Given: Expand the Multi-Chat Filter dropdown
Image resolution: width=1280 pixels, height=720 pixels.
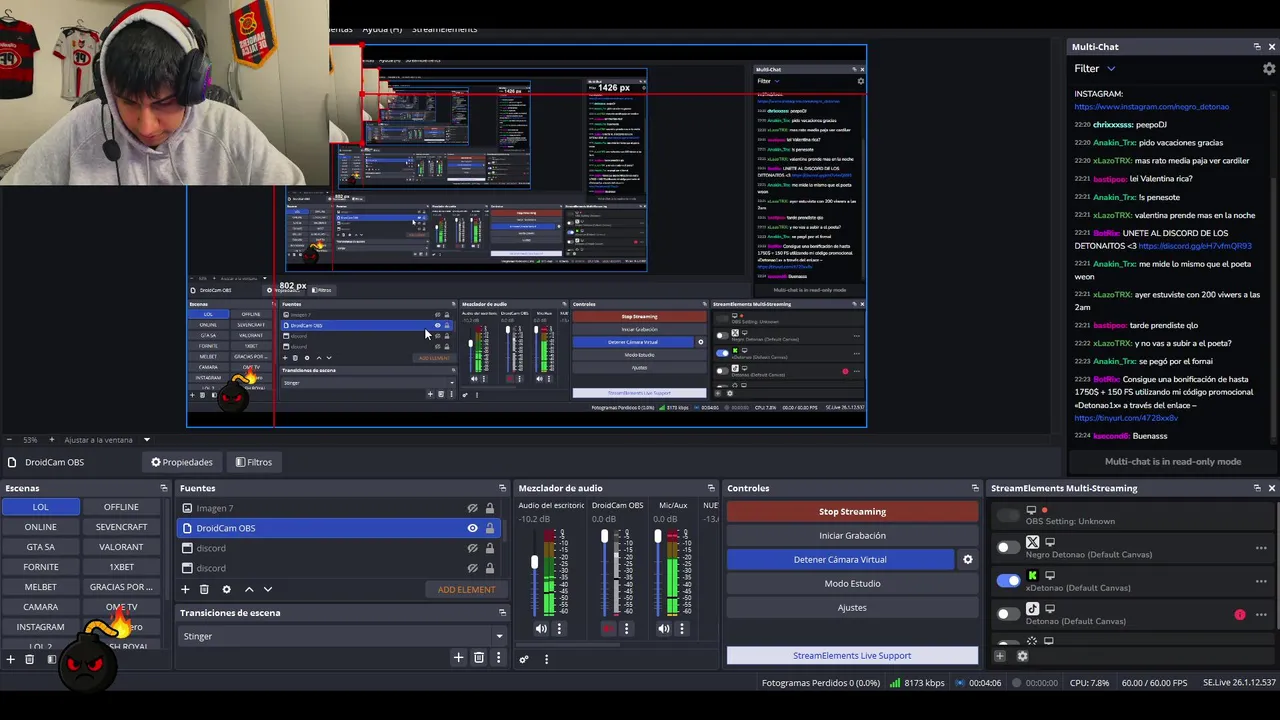Looking at the screenshot, I should 1095,69.
